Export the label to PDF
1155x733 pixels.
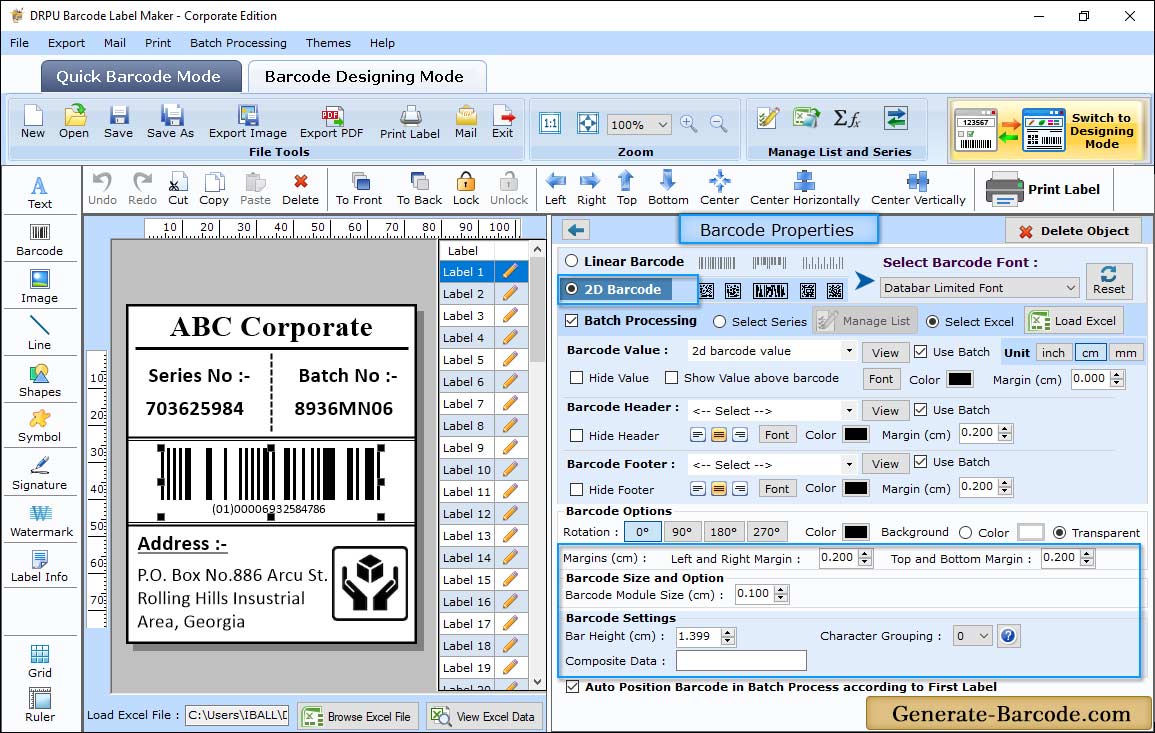click(331, 121)
